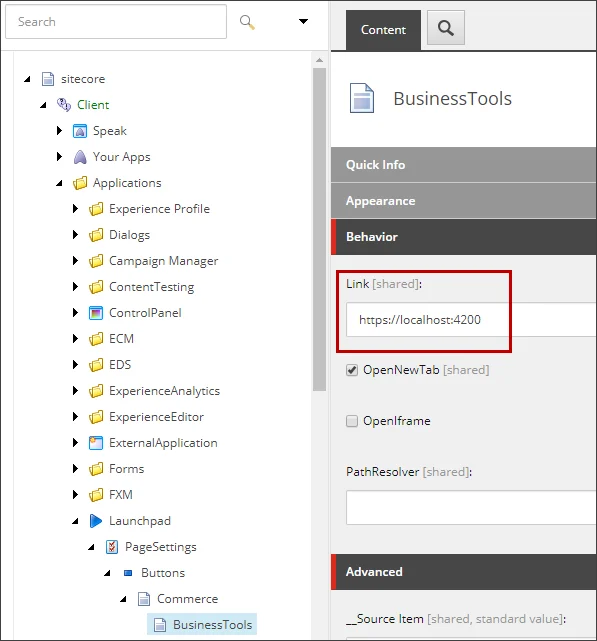Screen dimensions: 597x641
Task: Collapse the PageSettings node
Action: click(91, 547)
